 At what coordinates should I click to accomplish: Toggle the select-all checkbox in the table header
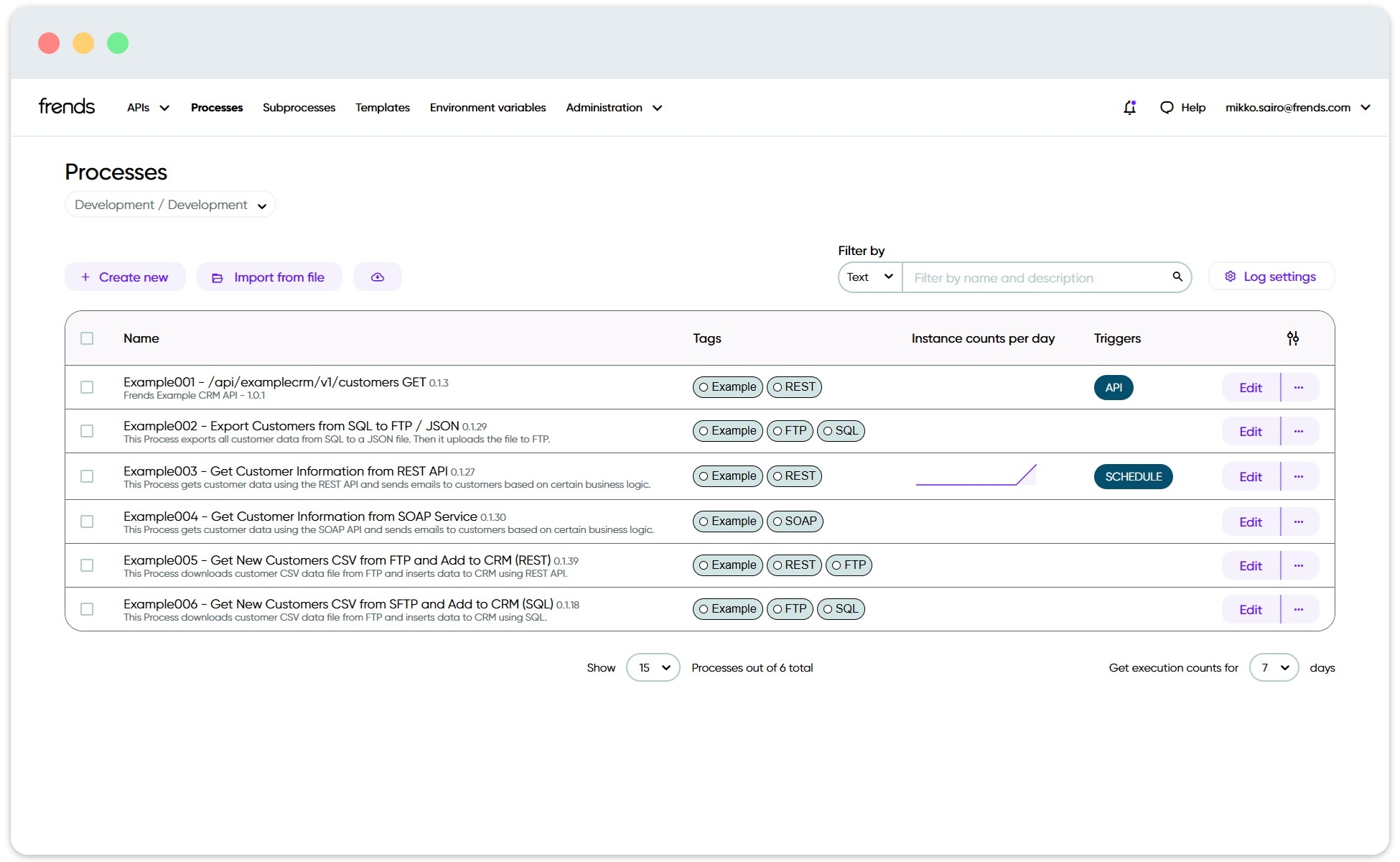(87, 338)
